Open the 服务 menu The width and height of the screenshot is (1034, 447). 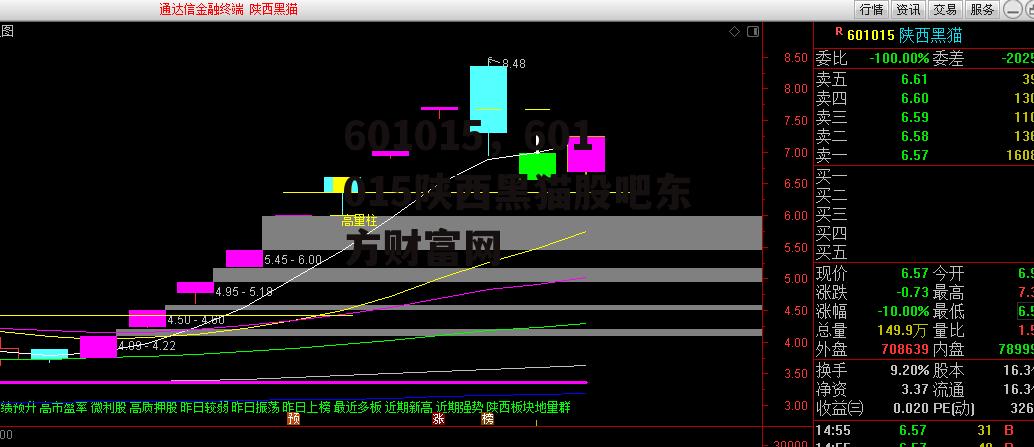click(982, 9)
